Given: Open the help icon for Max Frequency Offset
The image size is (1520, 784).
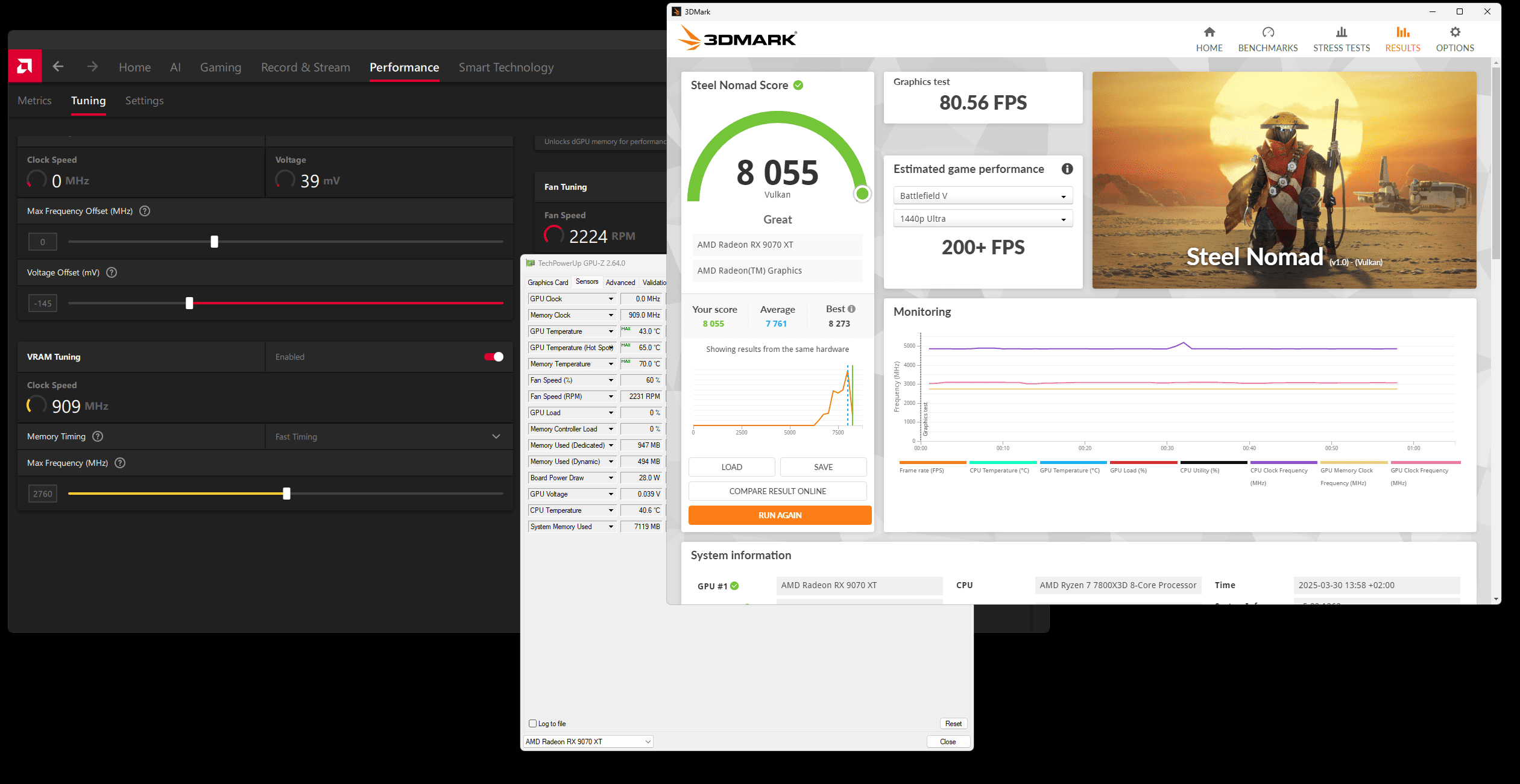Looking at the screenshot, I should pyautogui.click(x=145, y=211).
